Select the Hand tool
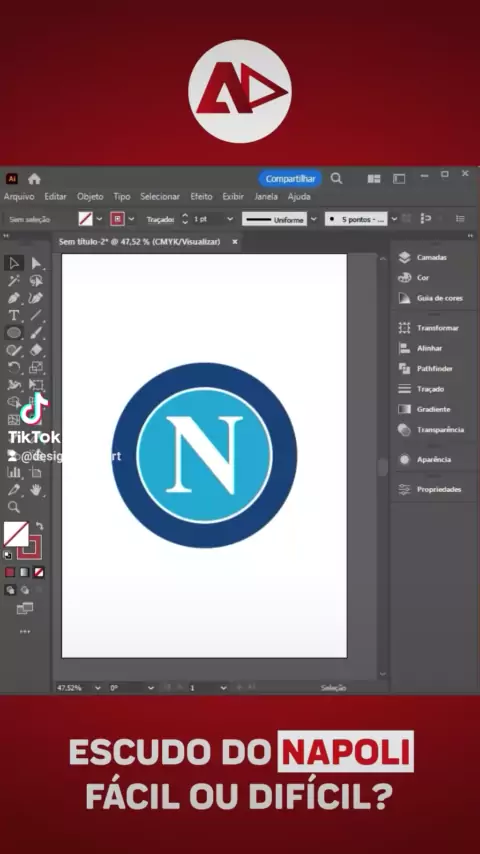 pos(36,490)
